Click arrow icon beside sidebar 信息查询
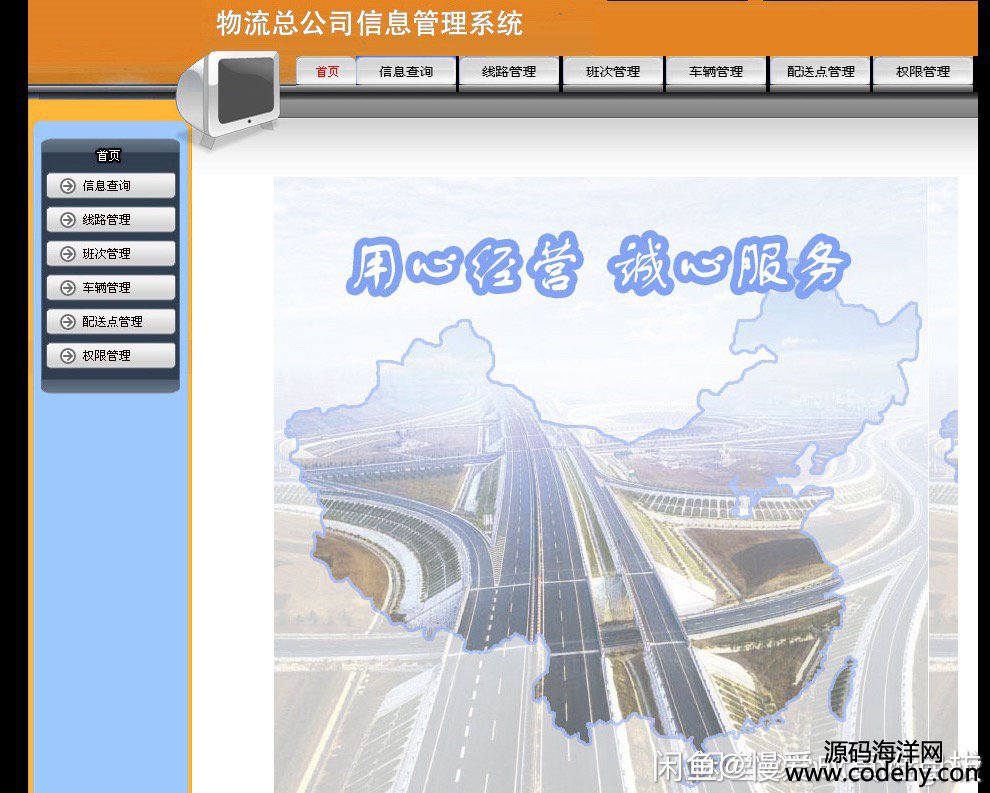This screenshot has height=793, width=990. pyautogui.click(x=68, y=186)
